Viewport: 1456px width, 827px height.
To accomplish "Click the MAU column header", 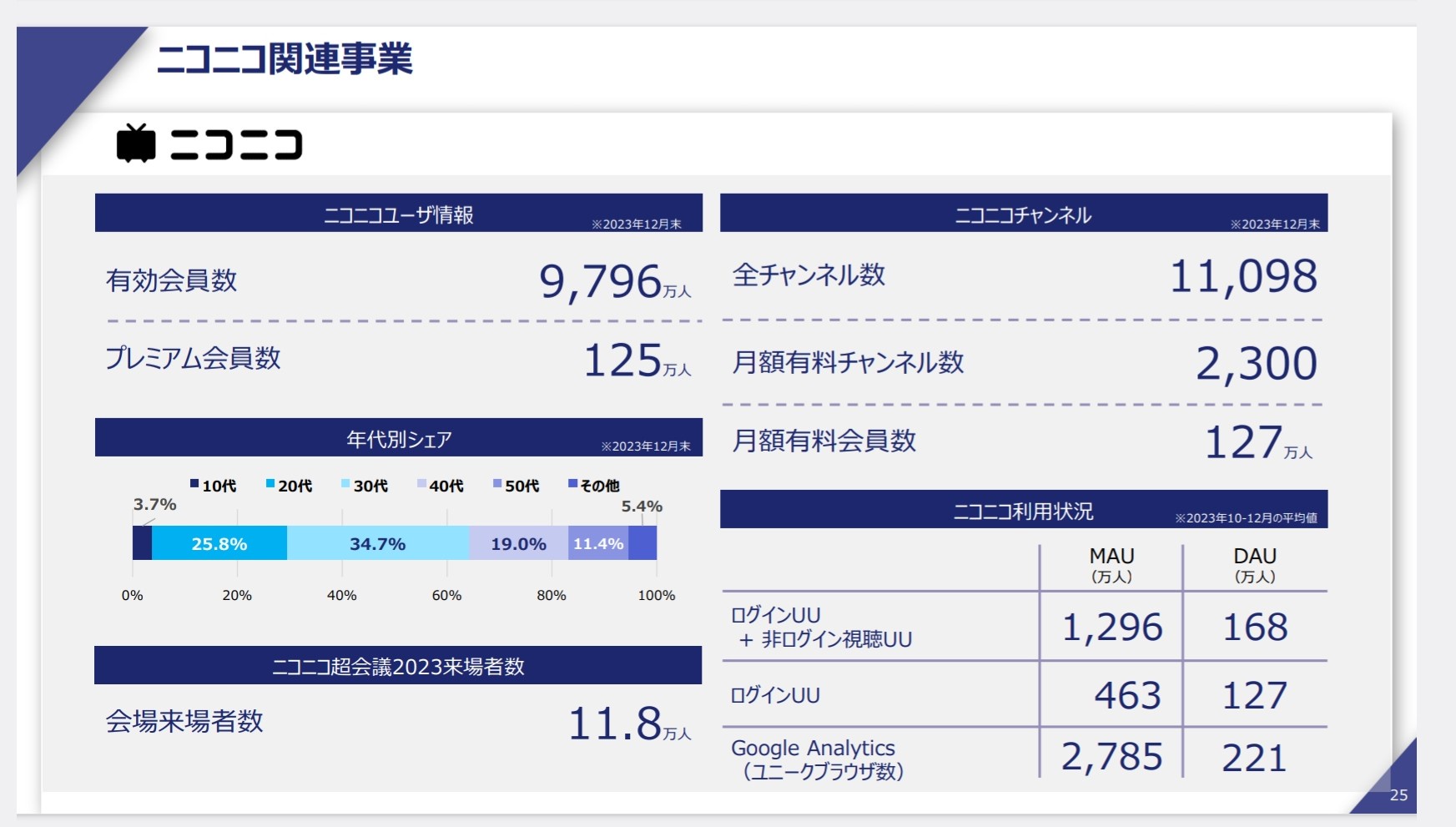I will pyautogui.click(x=1111, y=565).
